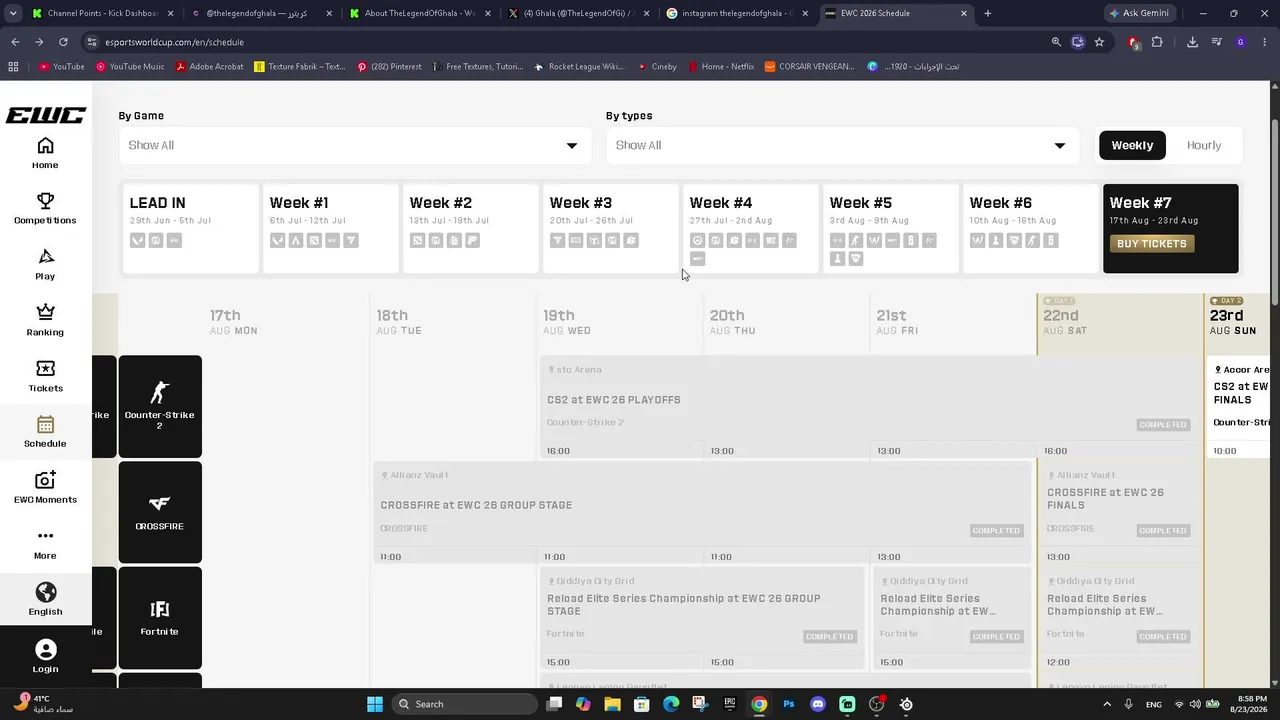
Task: Open Microsoft Edge from the taskbar
Action: point(671,704)
